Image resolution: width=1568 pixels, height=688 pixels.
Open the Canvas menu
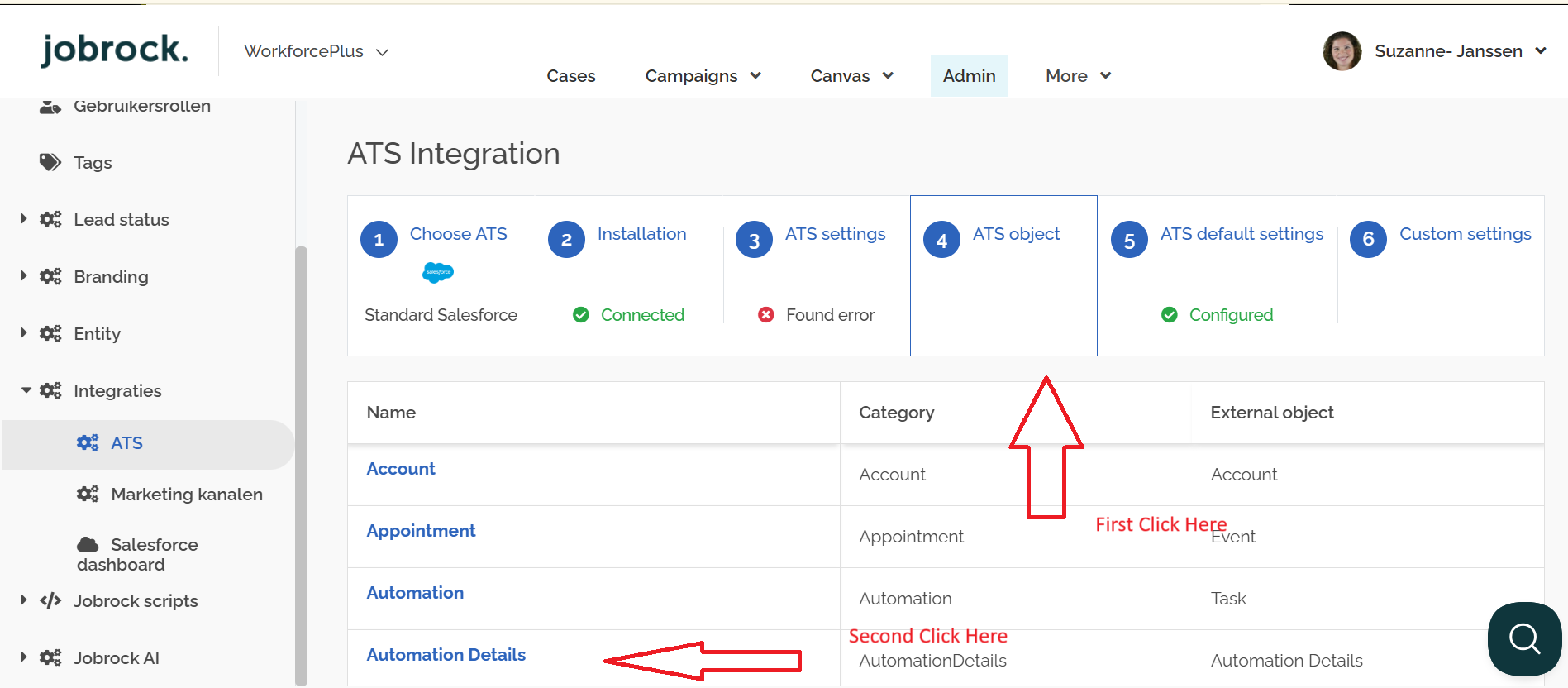840,76
